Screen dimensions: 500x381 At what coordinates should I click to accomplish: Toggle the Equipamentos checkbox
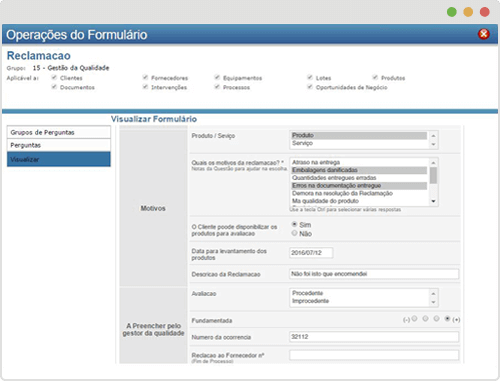point(217,77)
